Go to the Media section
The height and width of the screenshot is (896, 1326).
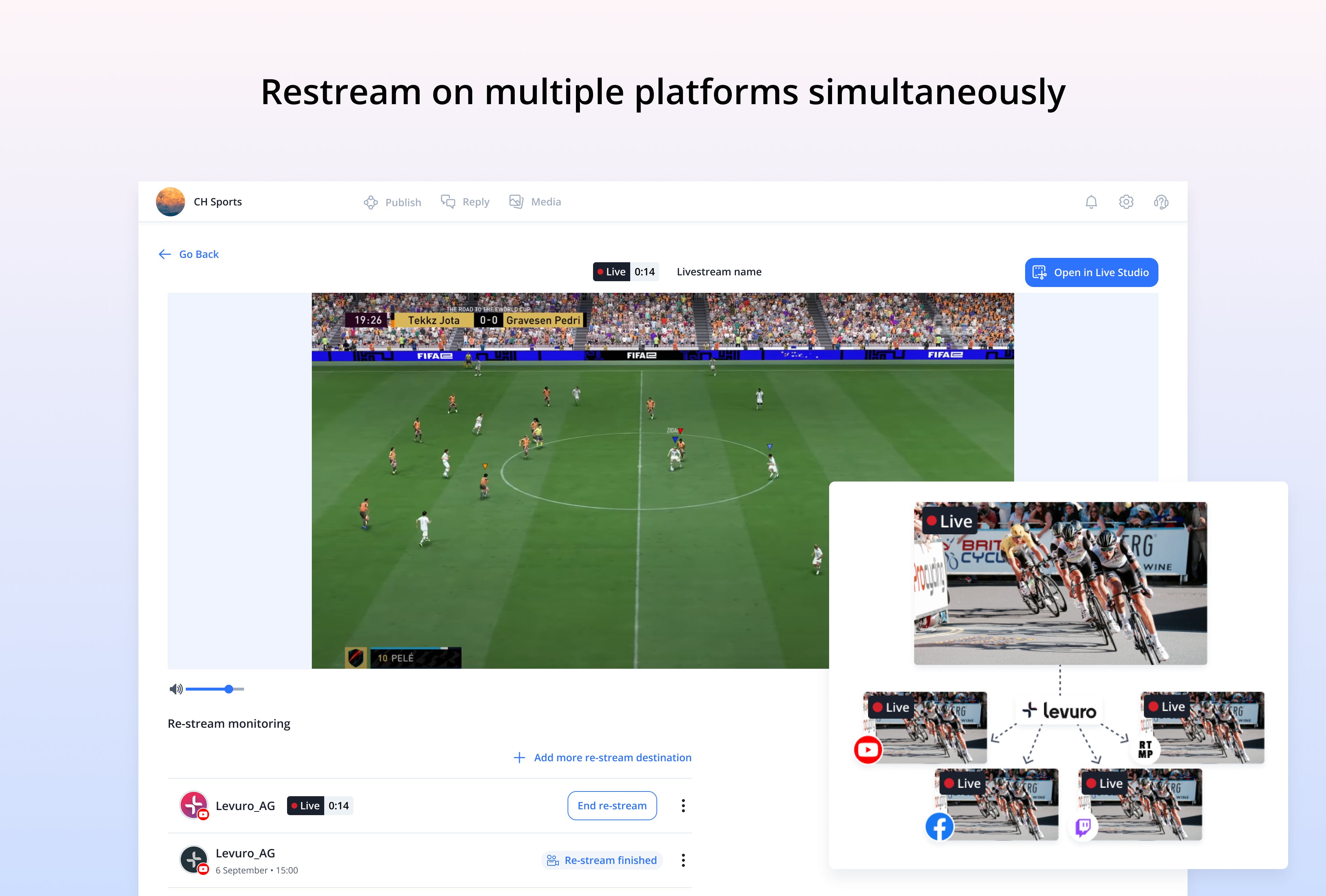pyautogui.click(x=535, y=202)
